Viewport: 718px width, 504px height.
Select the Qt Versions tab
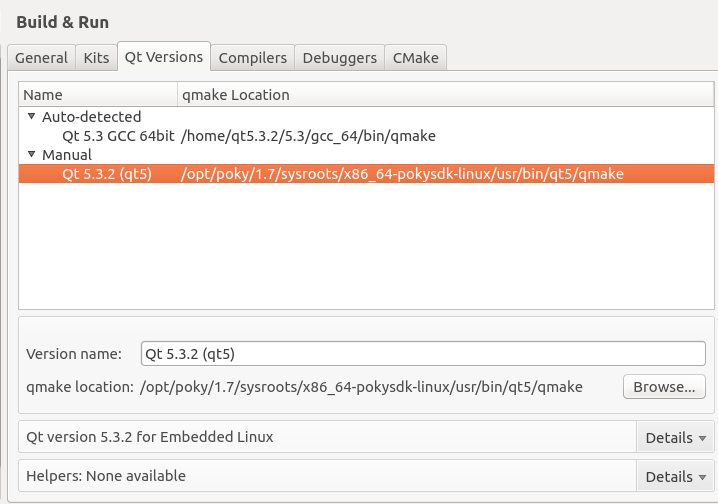click(x=164, y=57)
